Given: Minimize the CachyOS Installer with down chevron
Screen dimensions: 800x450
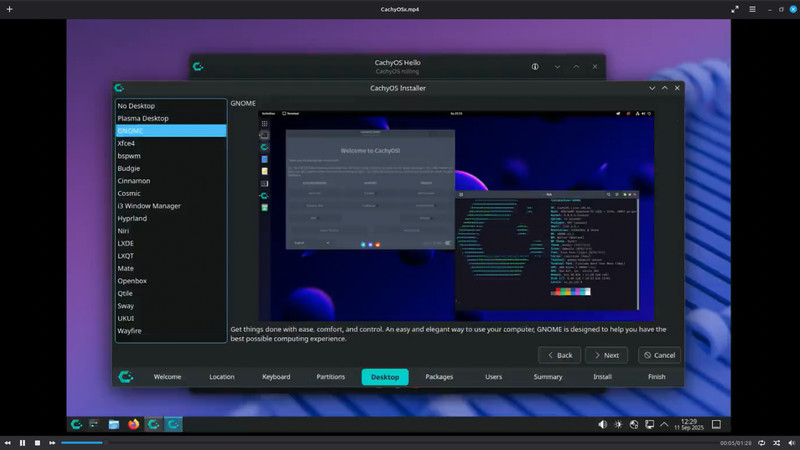Looking at the screenshot, I should tap(652, 88).
